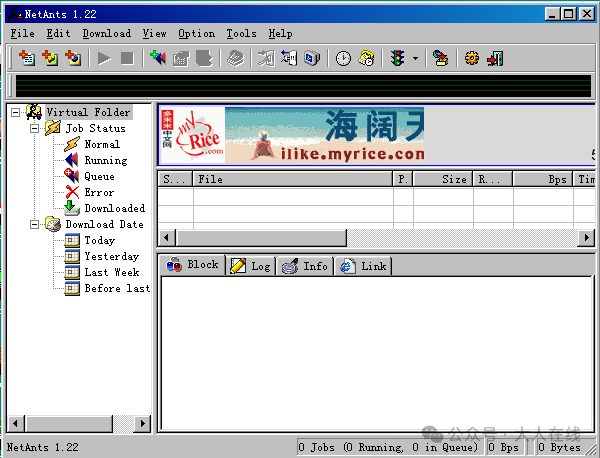Click the add to queue arrows icon
The width and height of the screenshot is (600, 458).
158,58
